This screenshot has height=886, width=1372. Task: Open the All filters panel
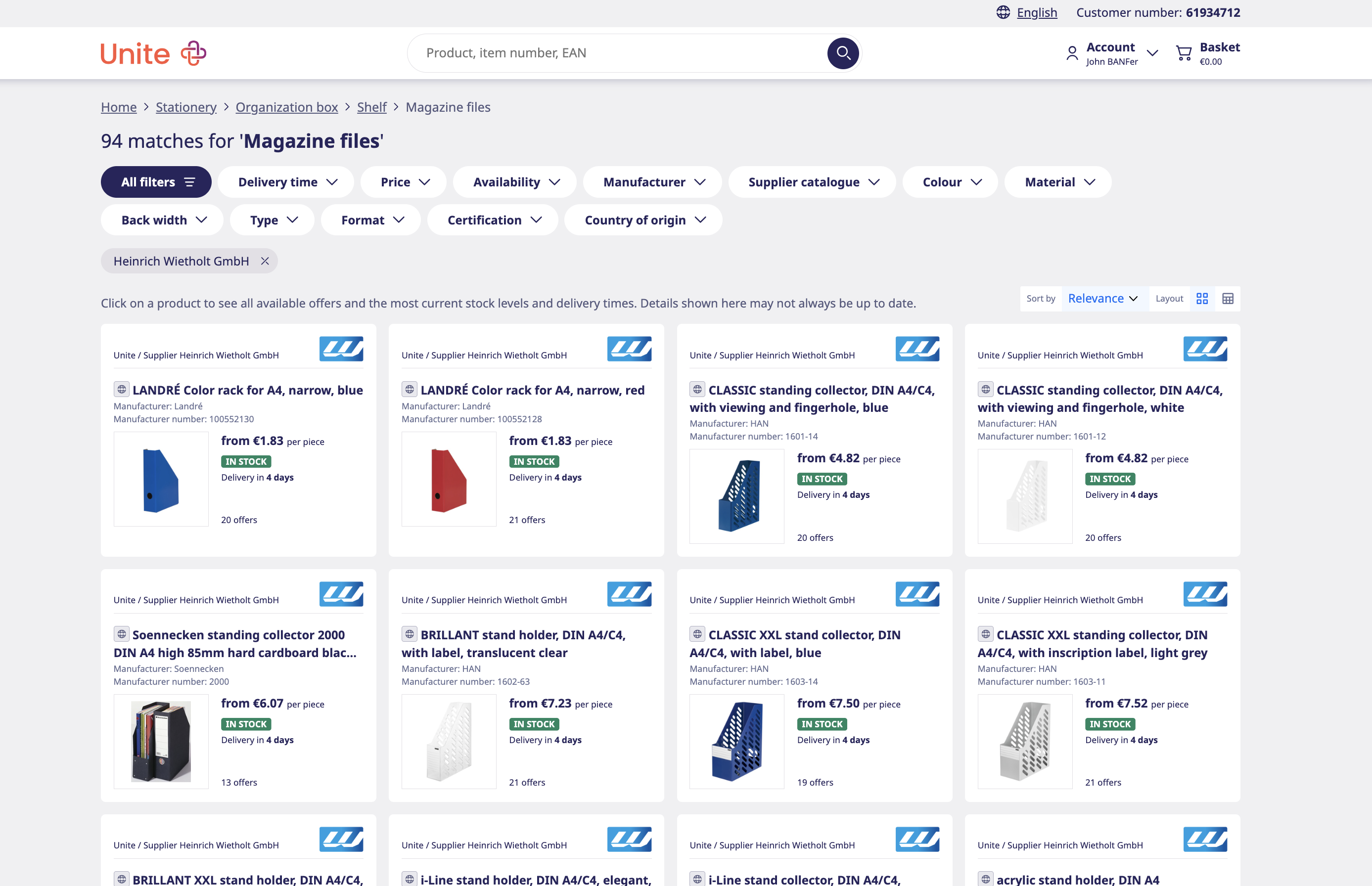(x=156, y=182)
